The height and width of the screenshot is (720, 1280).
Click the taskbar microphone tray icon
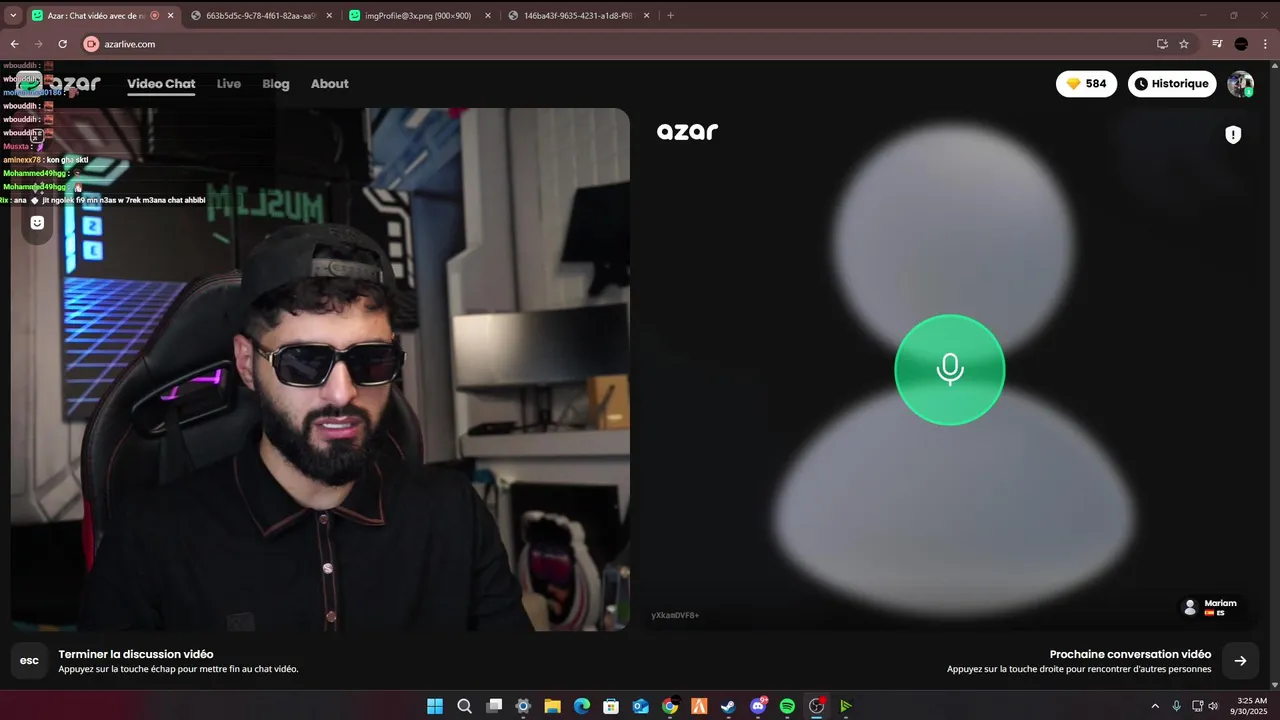(1176, 706)
